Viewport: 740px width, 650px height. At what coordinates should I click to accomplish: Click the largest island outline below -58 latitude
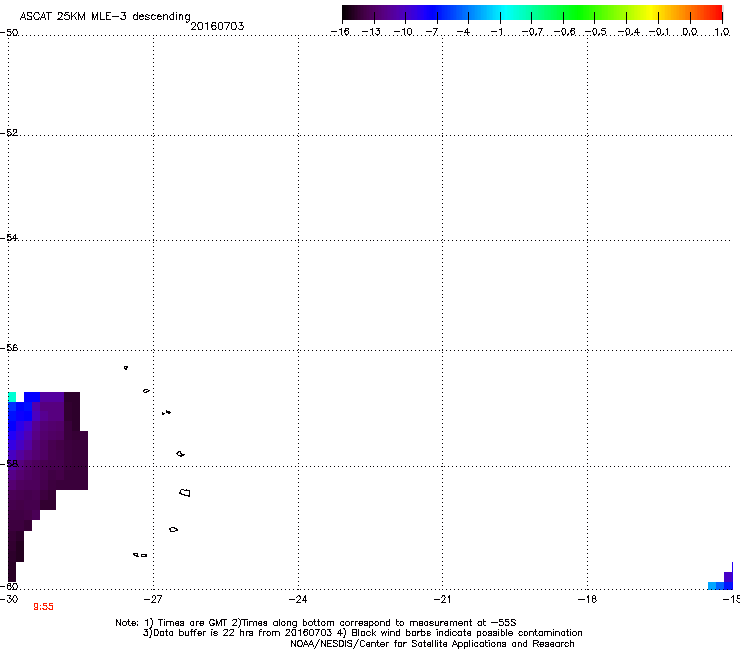pyautogui.click(x=185, y=492)
